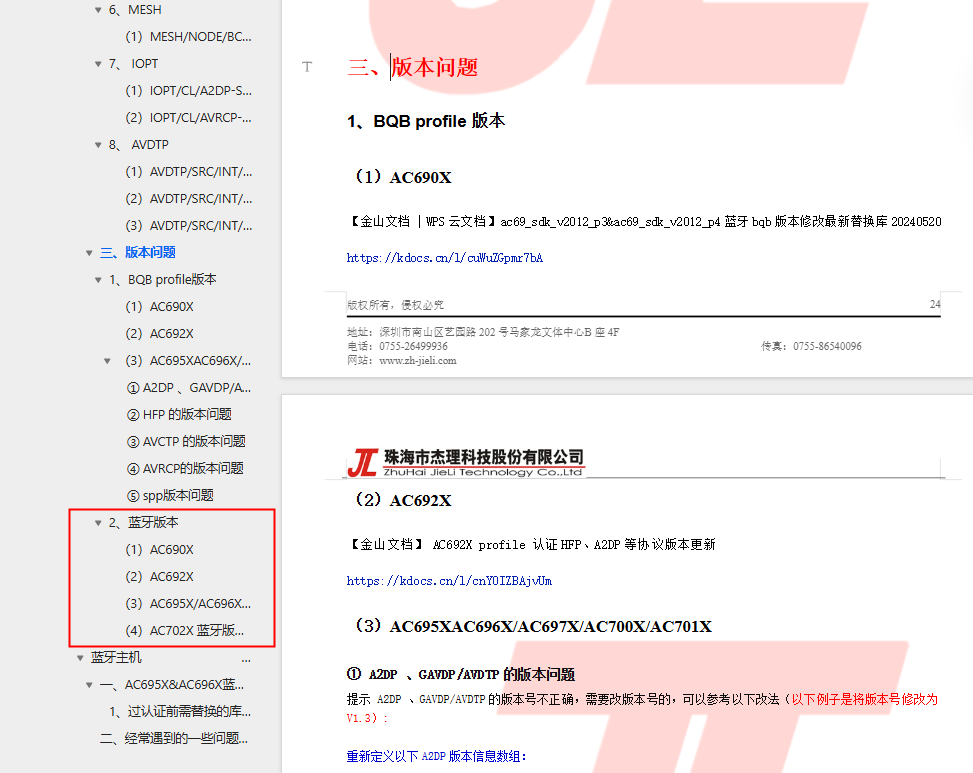Collapse the 6、MESH outline section
Screen dimensions: 973x773
[x=98, y=10]
